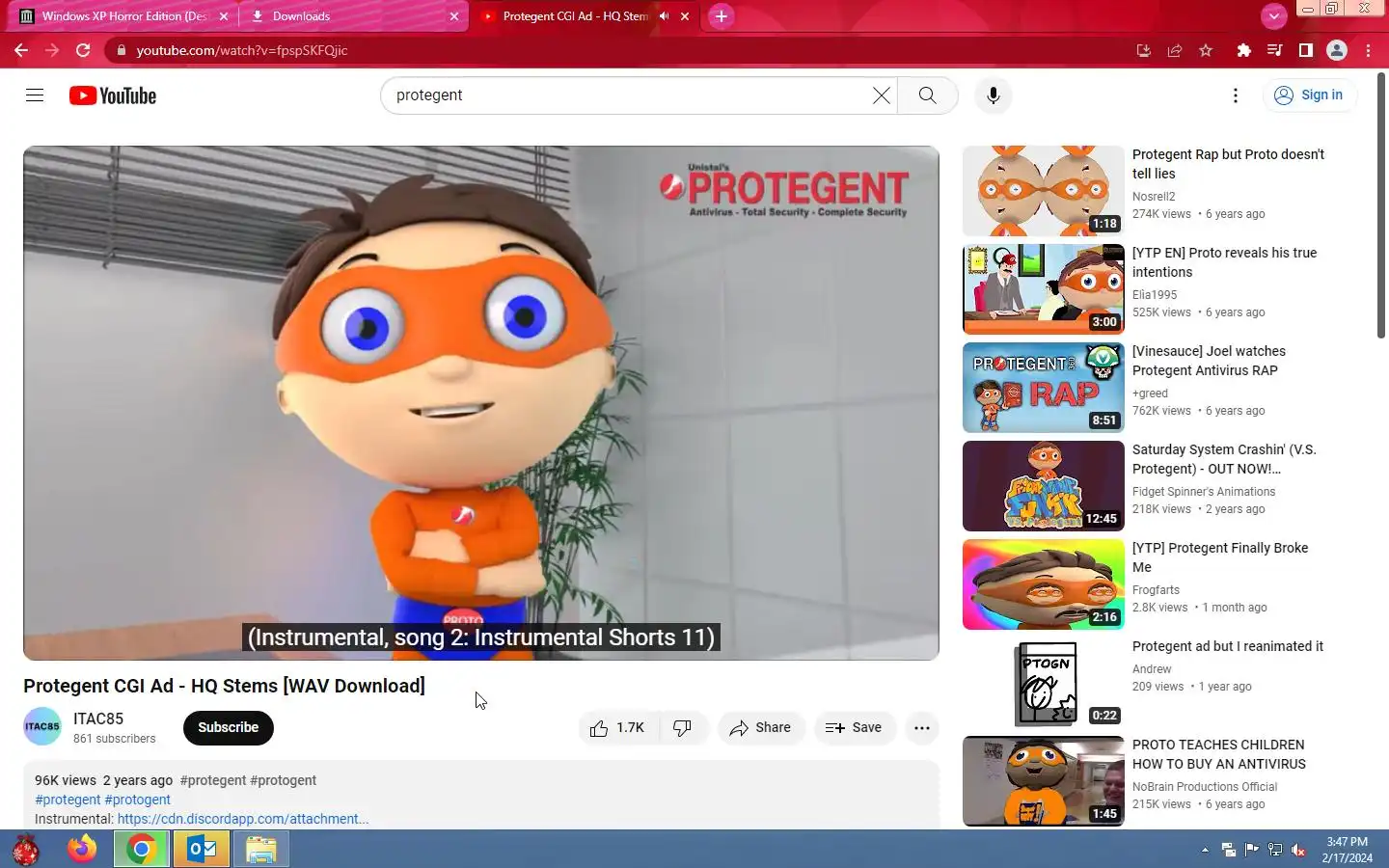
Task: Open the media control toolbar icon
Action: coord(1275,50)
